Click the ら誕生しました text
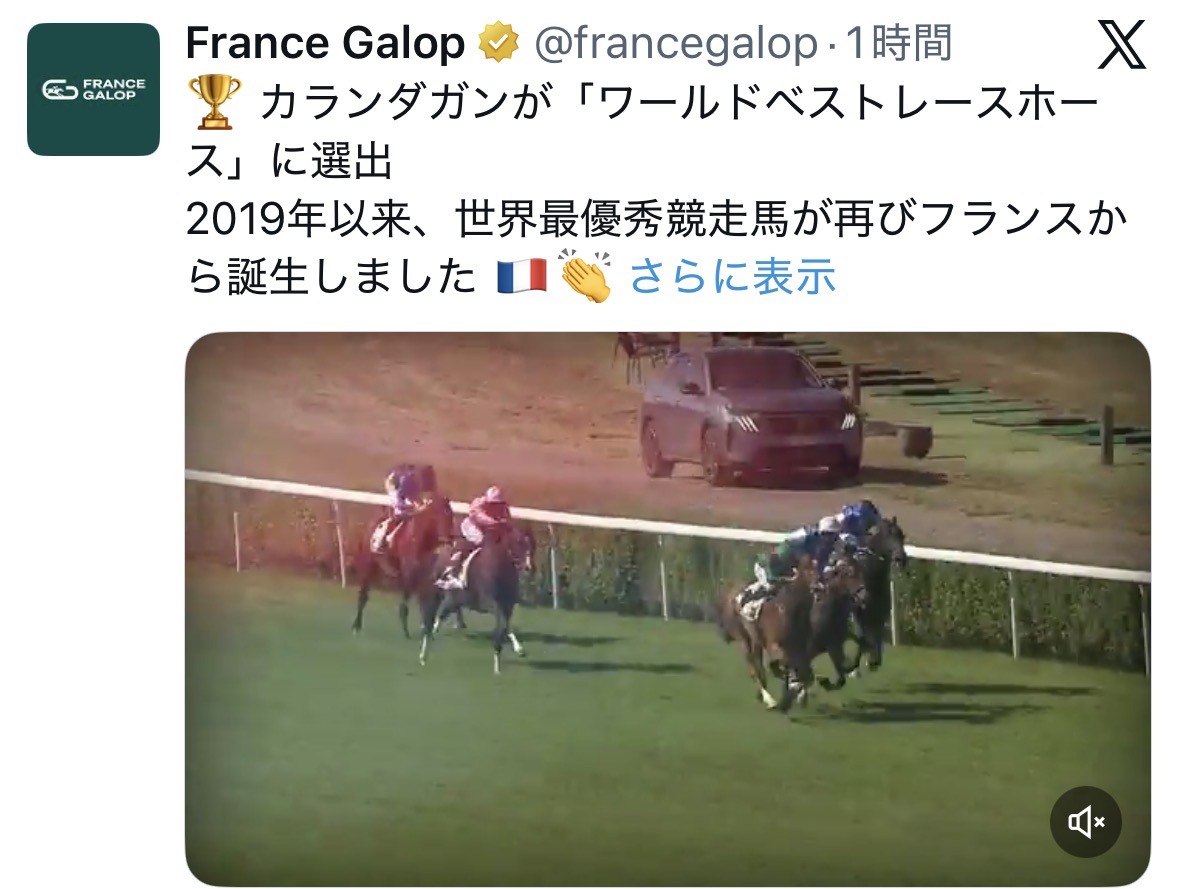The height and width of the screenshot is (889, 1179). click(x=331, y=276)
